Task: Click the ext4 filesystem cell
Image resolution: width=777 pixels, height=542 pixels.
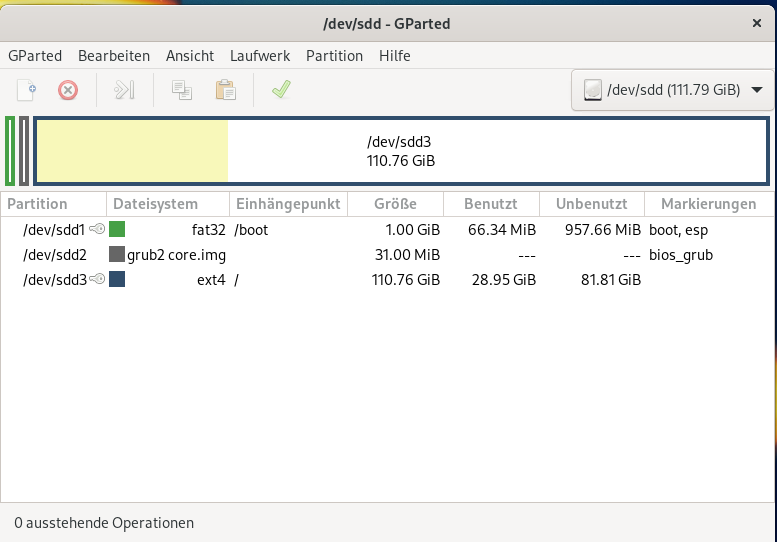Action: click(211, 280)
